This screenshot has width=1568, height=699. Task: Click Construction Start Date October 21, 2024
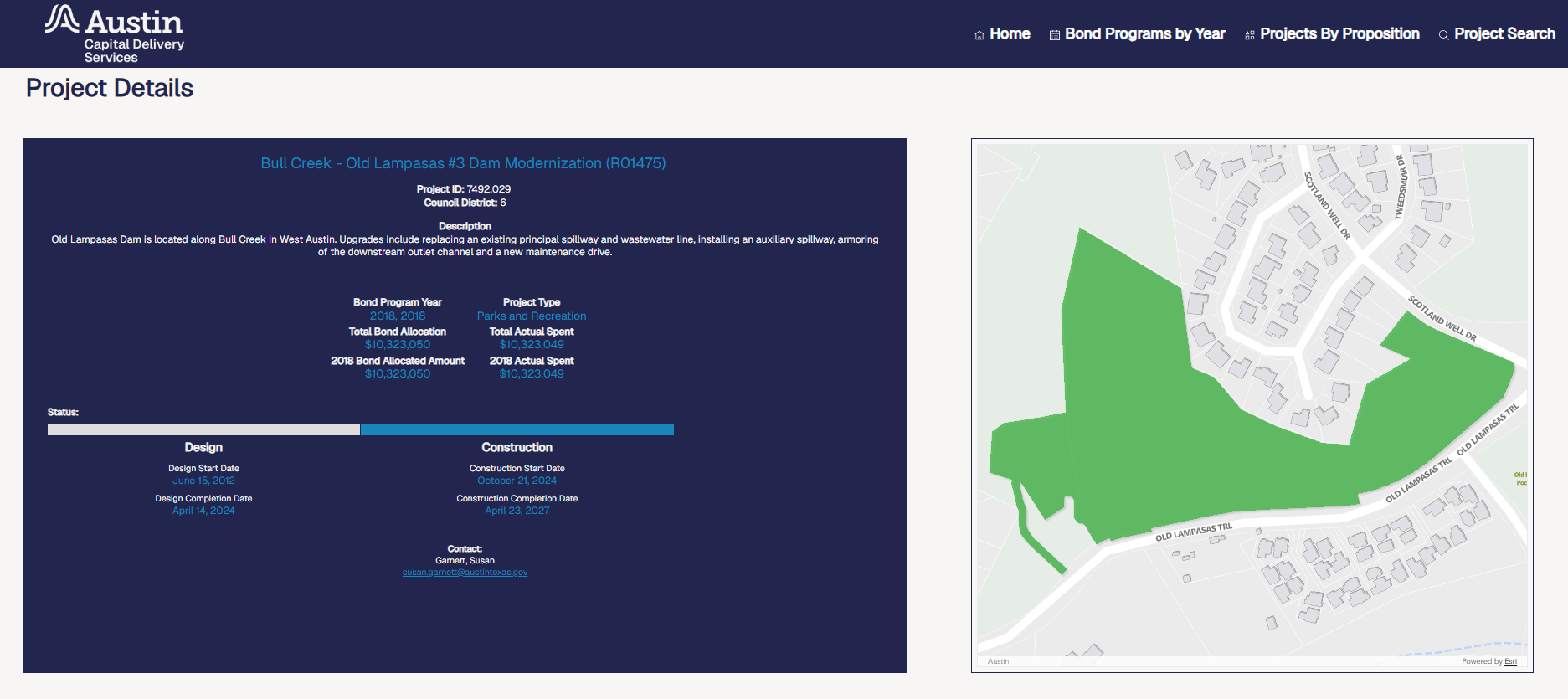tap(517, 481)
